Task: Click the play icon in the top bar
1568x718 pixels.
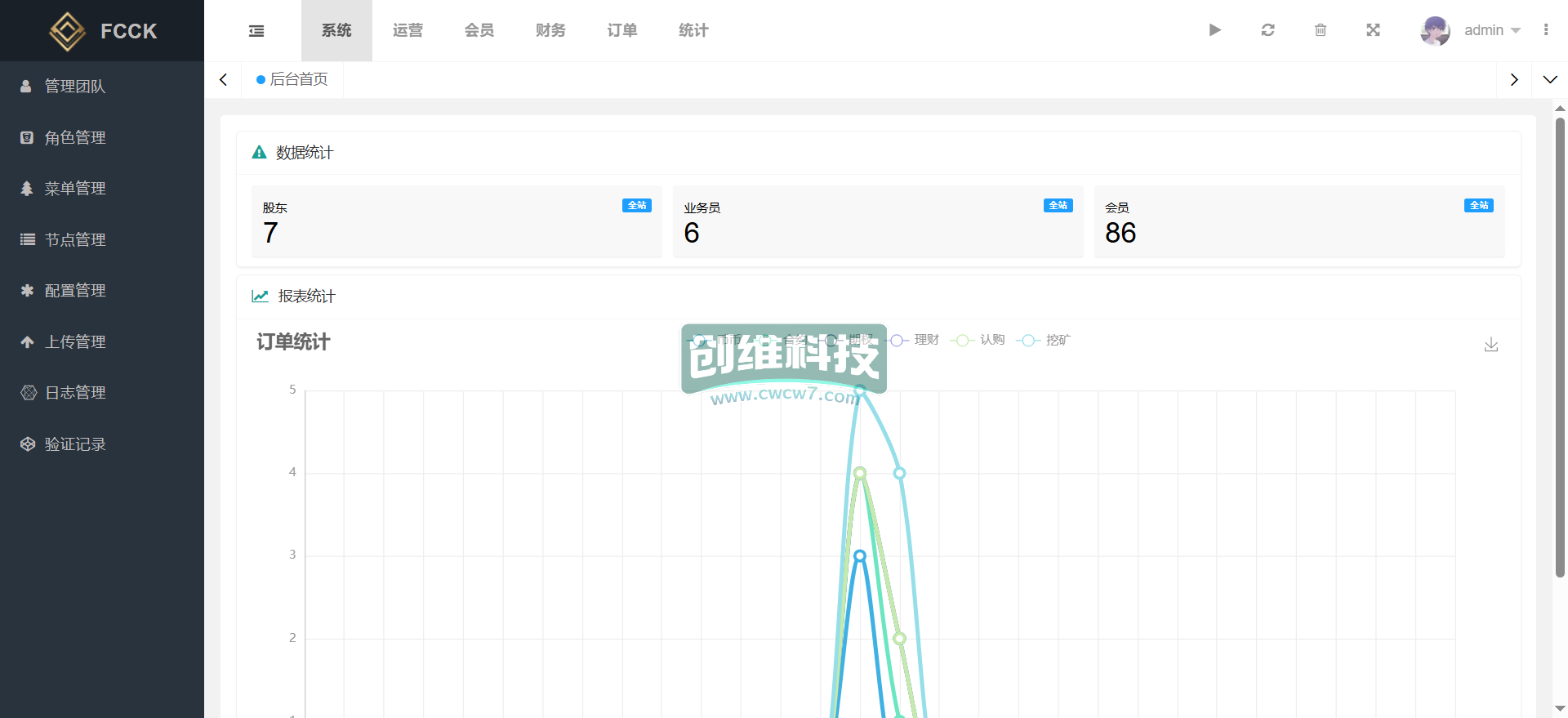Action: [1214, 30]
